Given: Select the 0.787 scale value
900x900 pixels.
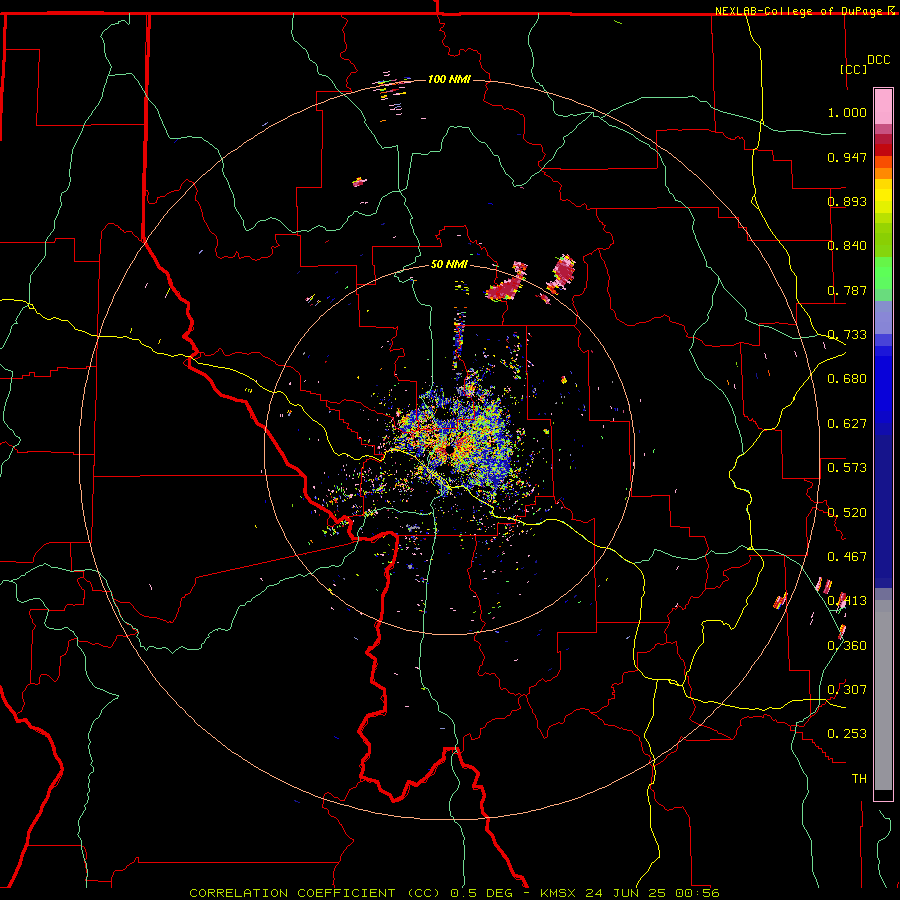Looking at the screenshot, I should [847, 290].
